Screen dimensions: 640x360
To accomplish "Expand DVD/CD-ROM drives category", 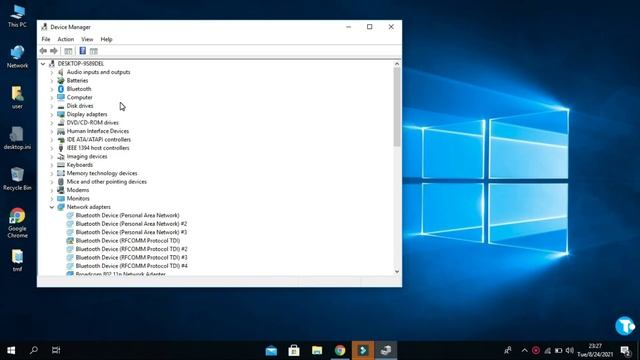I will point(52,123).
